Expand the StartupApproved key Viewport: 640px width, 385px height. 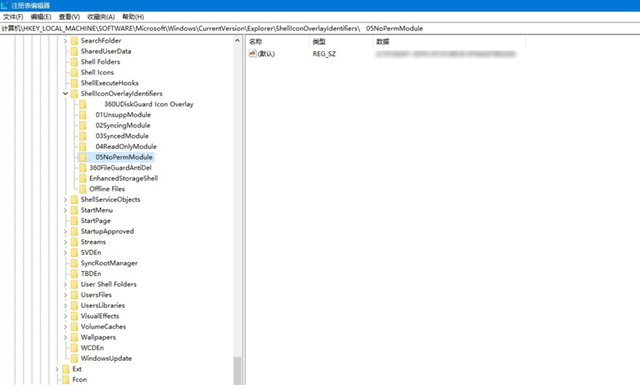(x=65, y=231)
